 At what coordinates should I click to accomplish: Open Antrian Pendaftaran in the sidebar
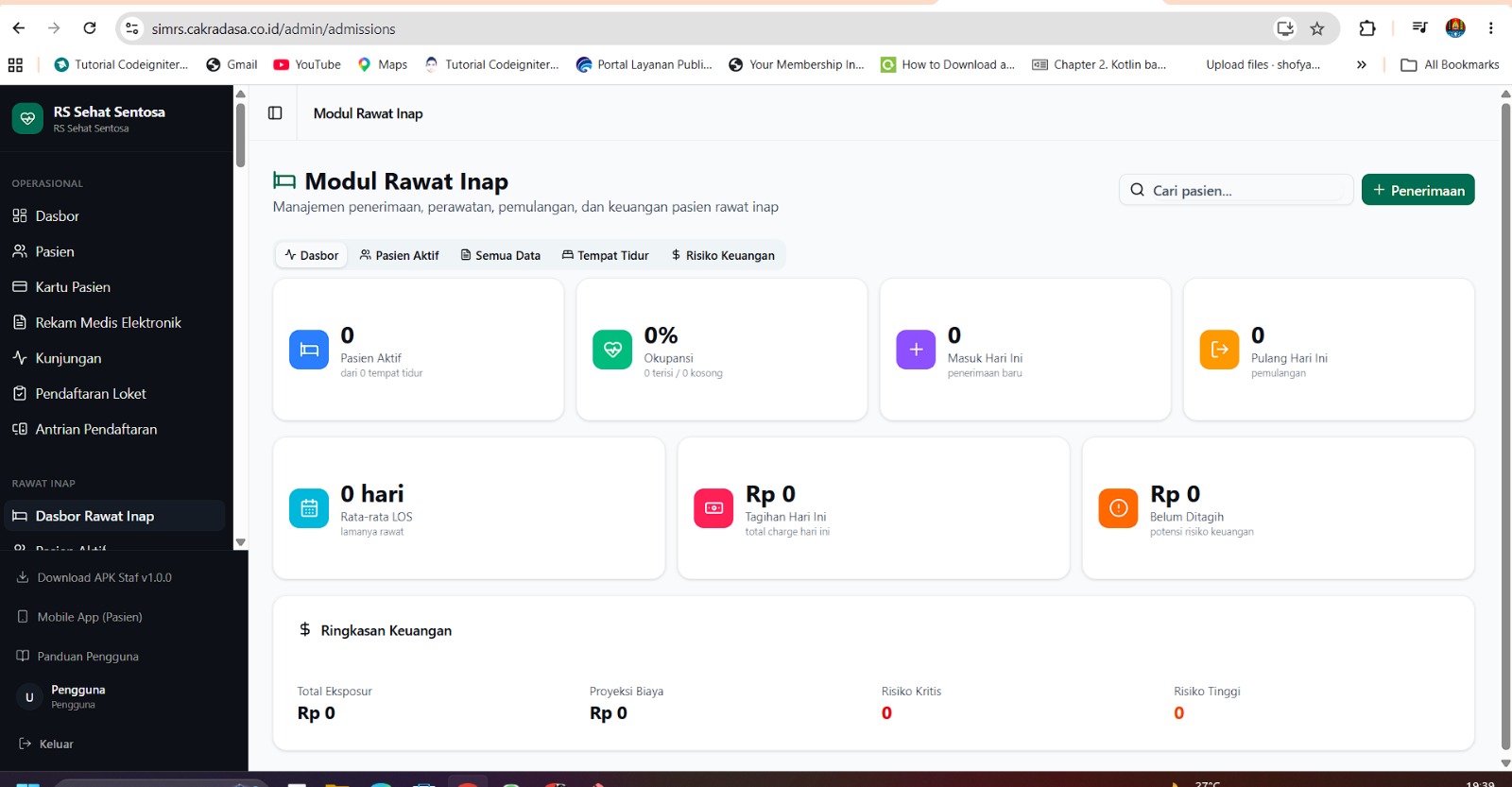(113, 429)
